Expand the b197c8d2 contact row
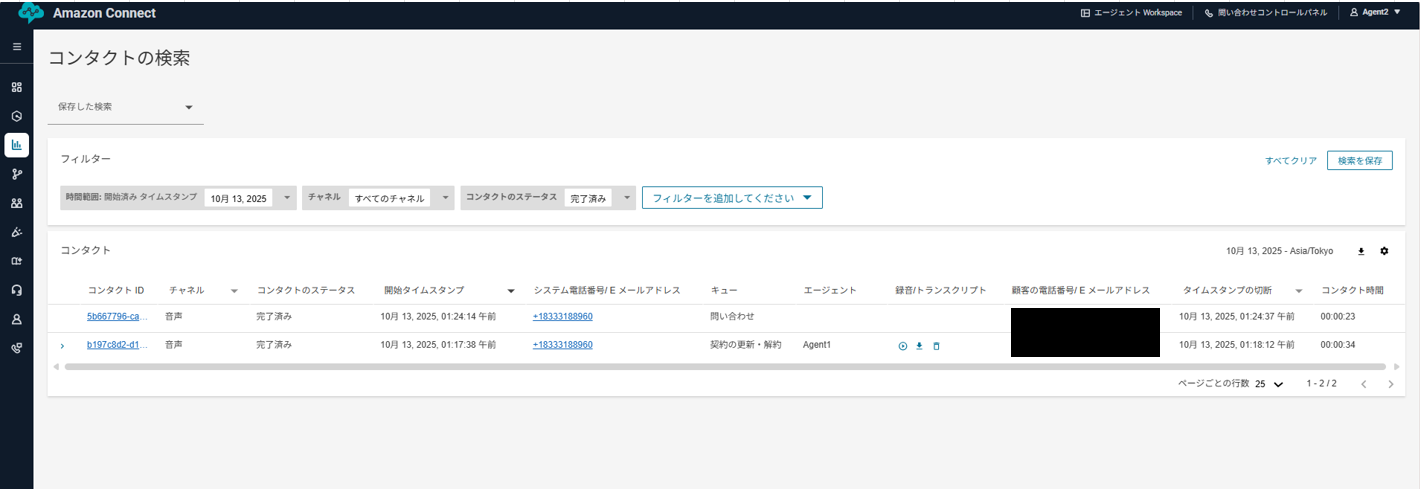Viewport: 1420px width, 489px height. click(62, 346)
